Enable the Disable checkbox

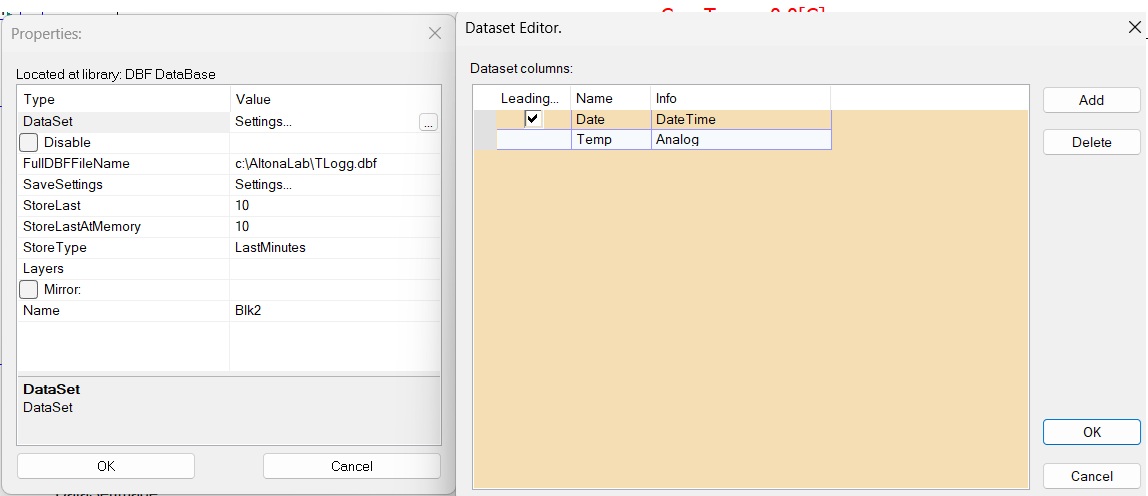29,143
